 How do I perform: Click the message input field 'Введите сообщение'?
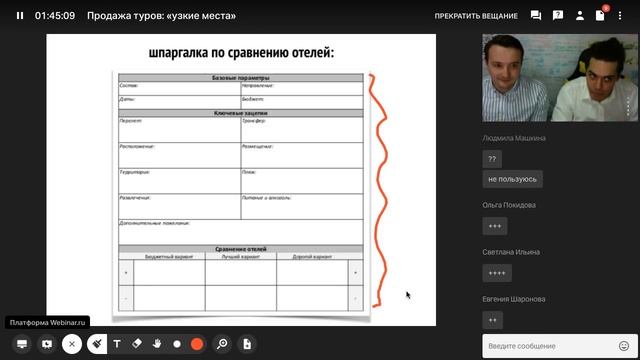549,346
